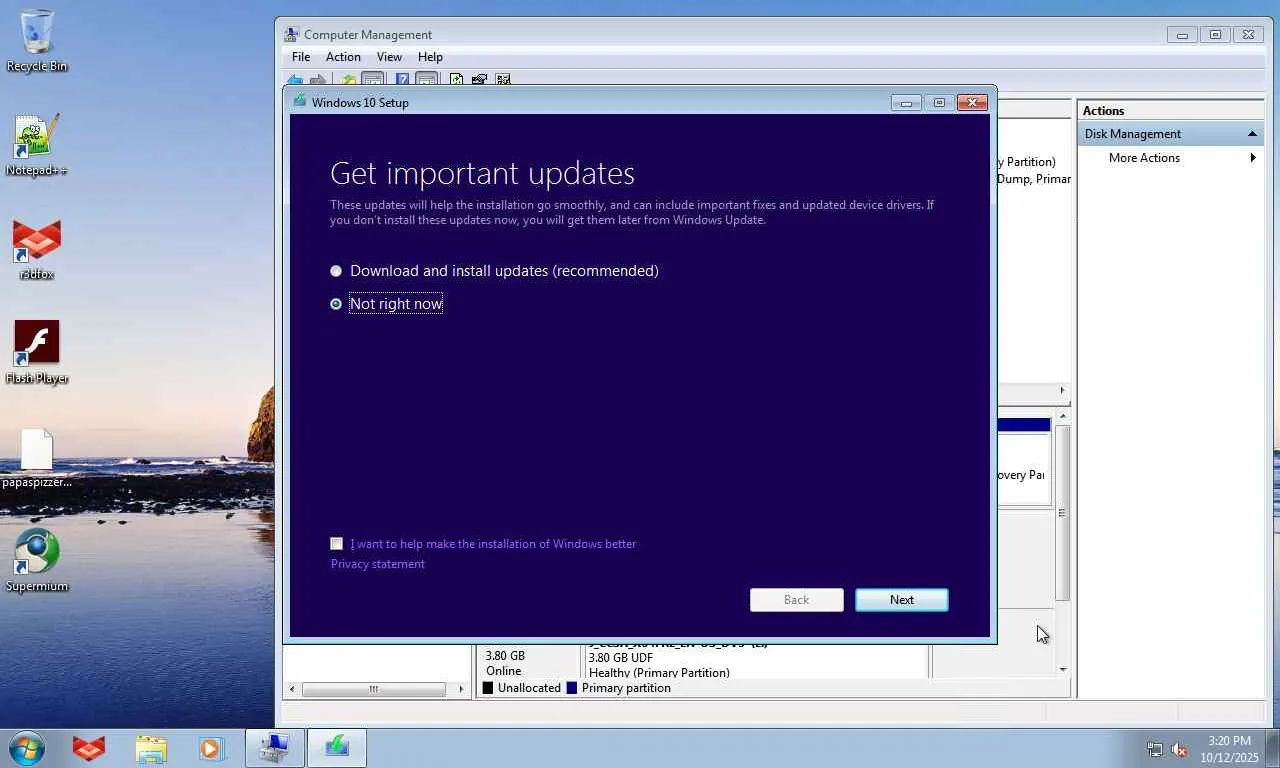Click the blue Primary partition legend swatch
The width and height of the screenshot is (1280, 768).
pyautogui.click(x=572, y=688)
